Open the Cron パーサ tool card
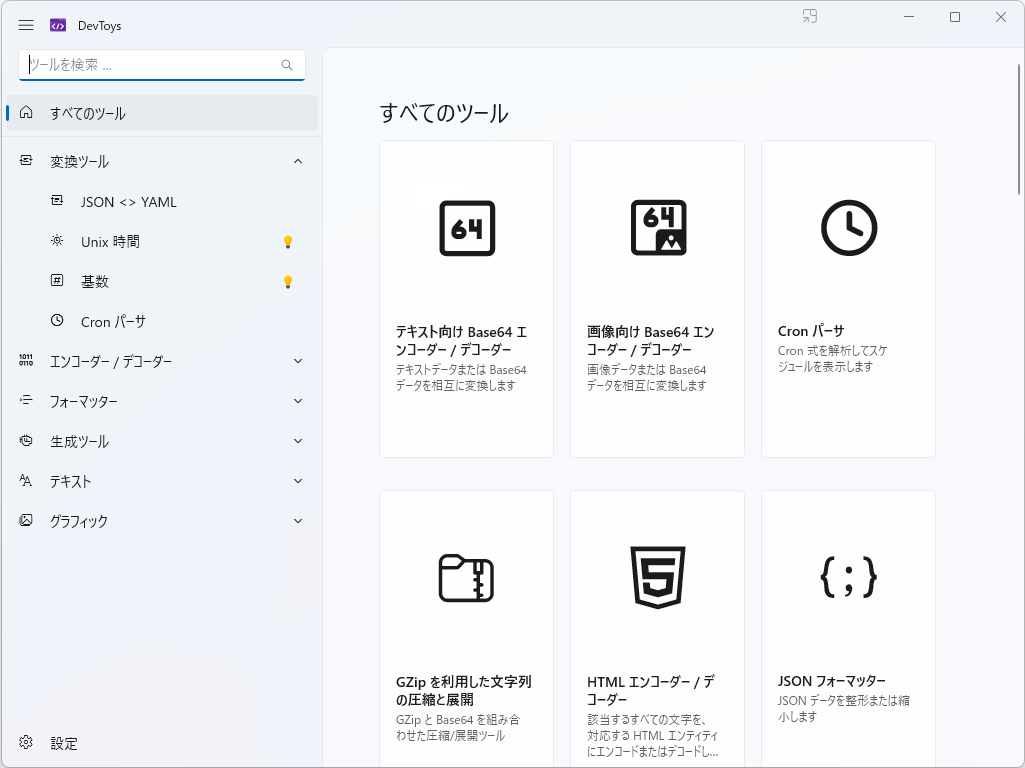Viewport: 1025px width, 768px height. pos(847,298)
